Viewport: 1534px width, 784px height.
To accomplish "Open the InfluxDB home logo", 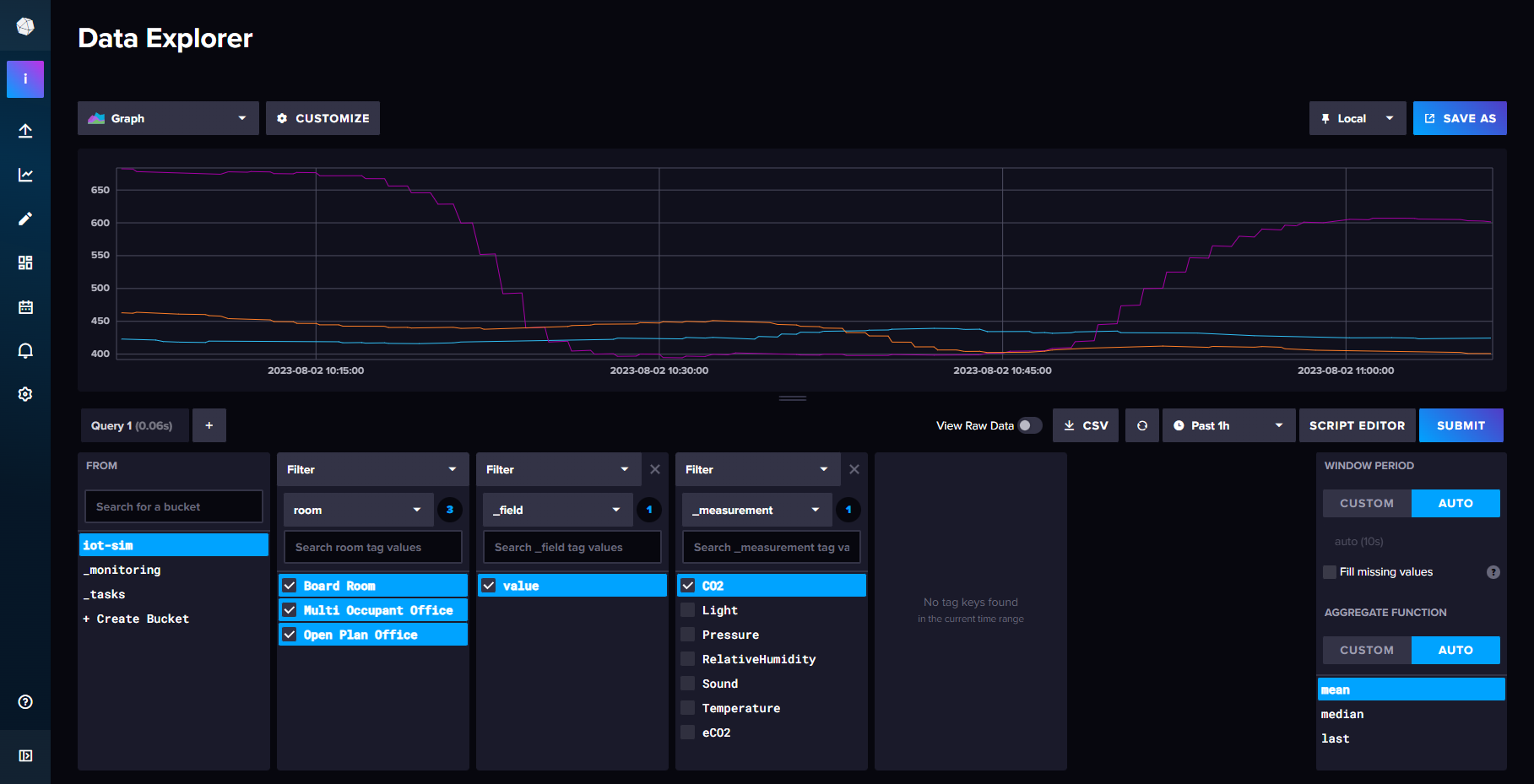I will pyautogui.click(x=25, y=26).
